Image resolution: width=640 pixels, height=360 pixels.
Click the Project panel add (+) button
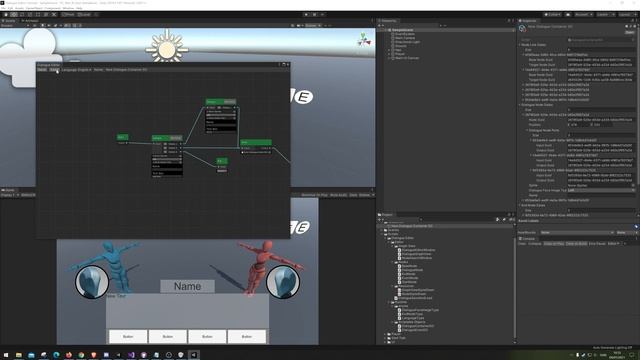(x=380, y=220)
